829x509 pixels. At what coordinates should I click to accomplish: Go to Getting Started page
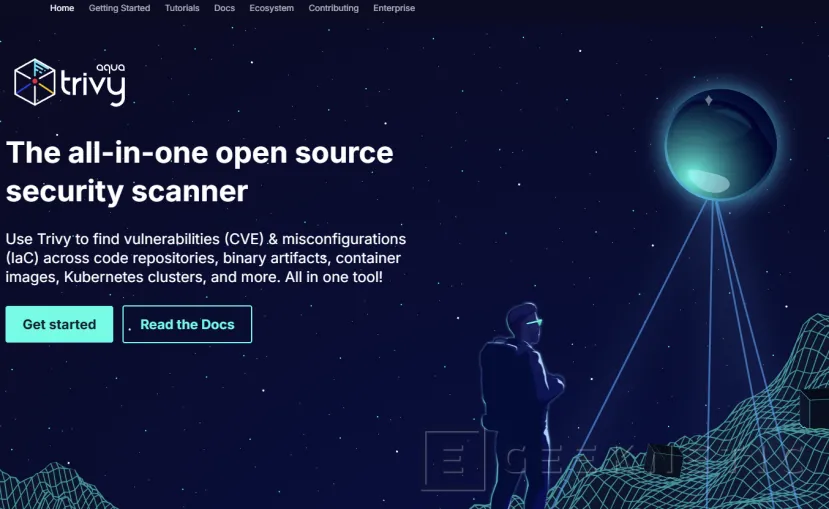click(x=119, y=8)
